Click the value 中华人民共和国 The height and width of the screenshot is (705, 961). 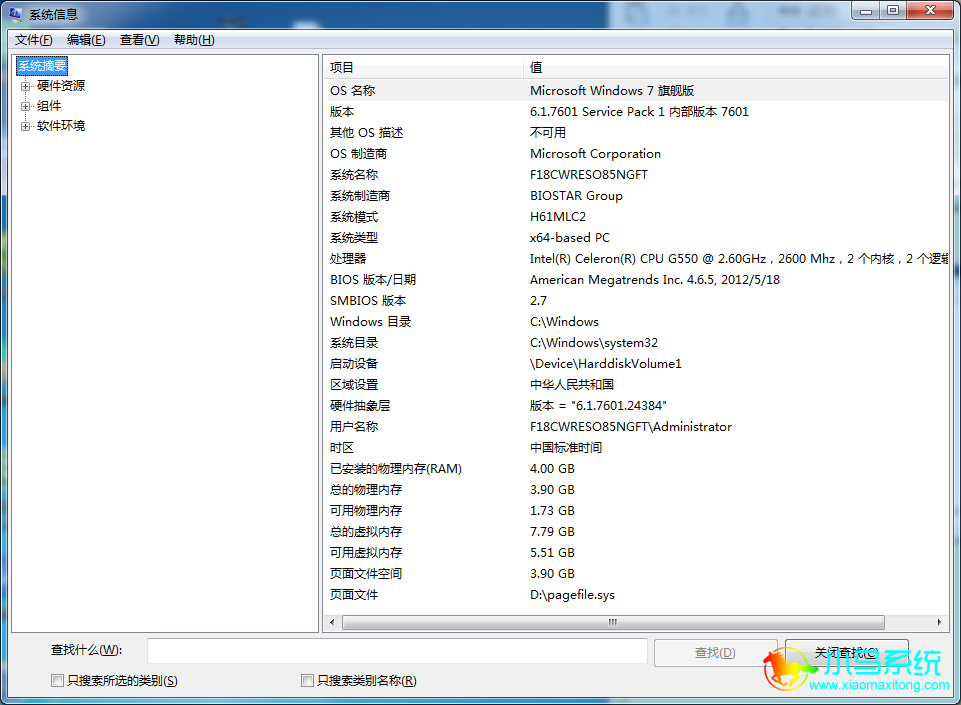(x=572, y=384)
